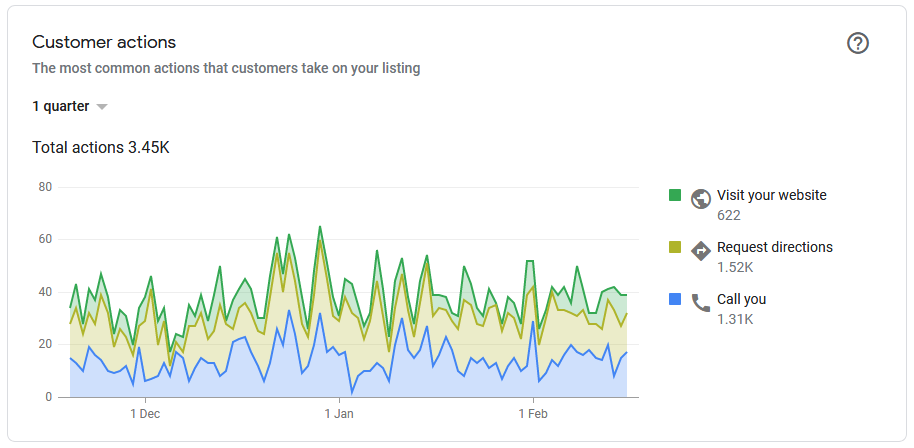Click the 1.31K calls count
The width and height of the screenshot is (914, 448).
click(x=735, y=319)
